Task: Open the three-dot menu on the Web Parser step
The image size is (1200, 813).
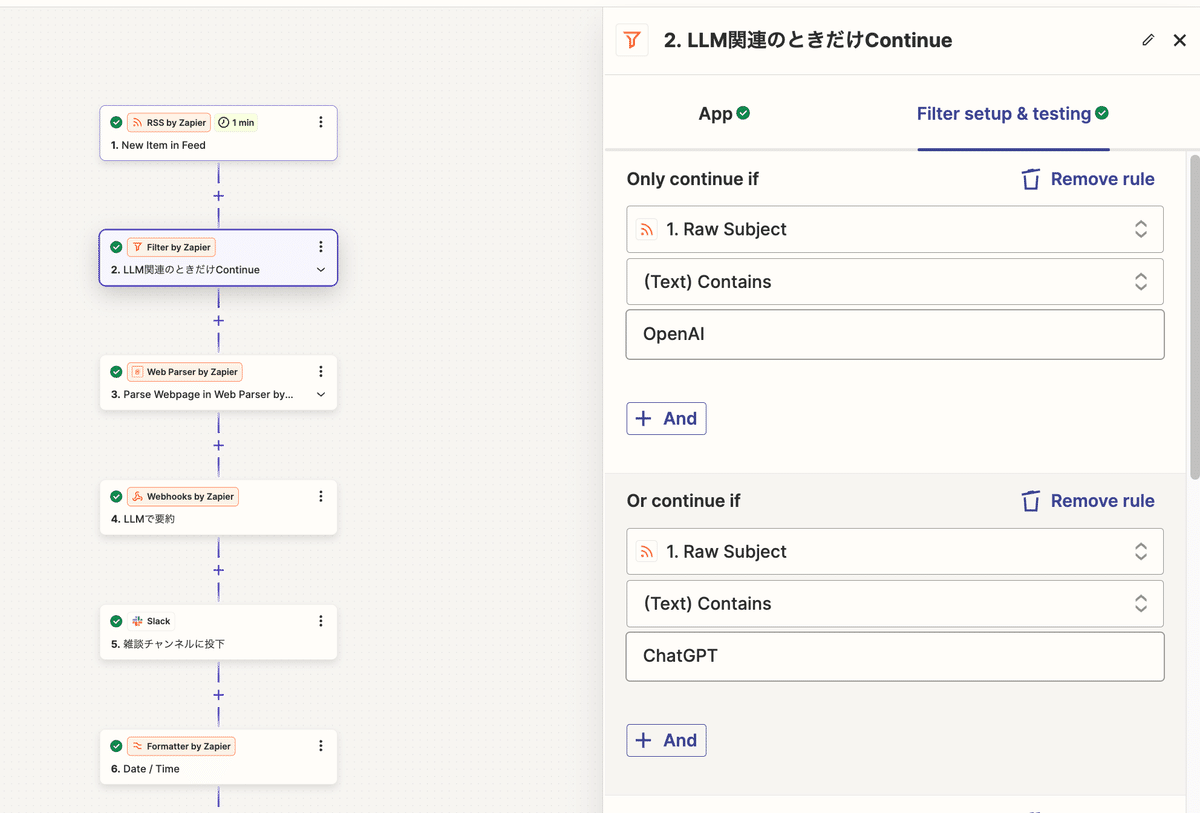Action: tap(320, 372)
